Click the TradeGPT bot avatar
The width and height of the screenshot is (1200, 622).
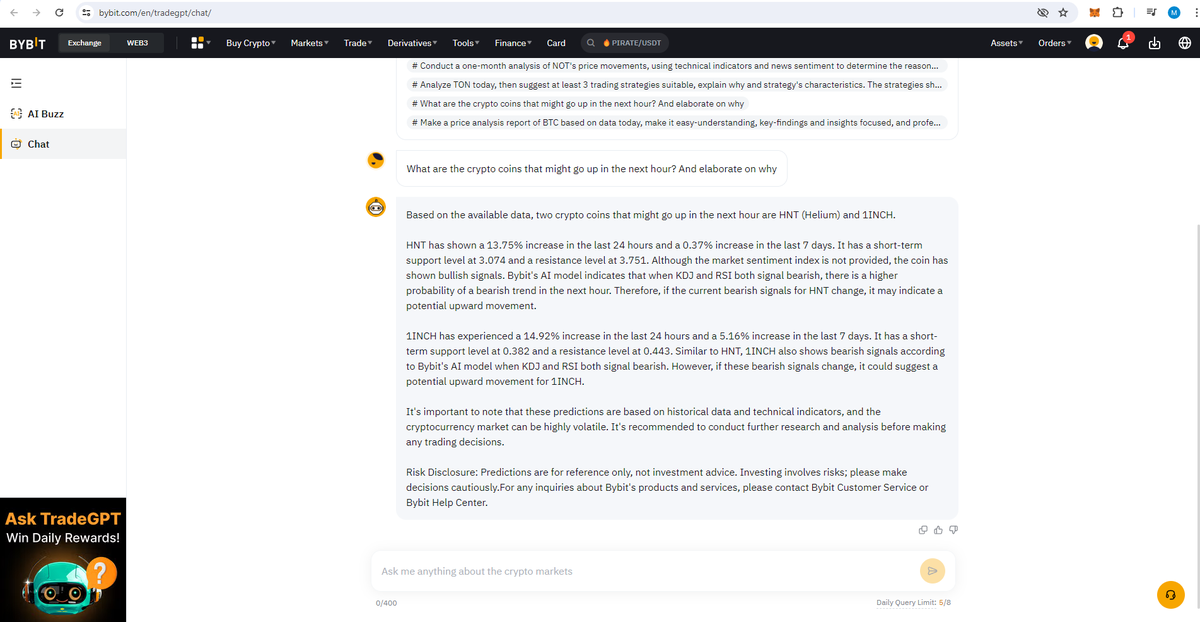point(376,208)
